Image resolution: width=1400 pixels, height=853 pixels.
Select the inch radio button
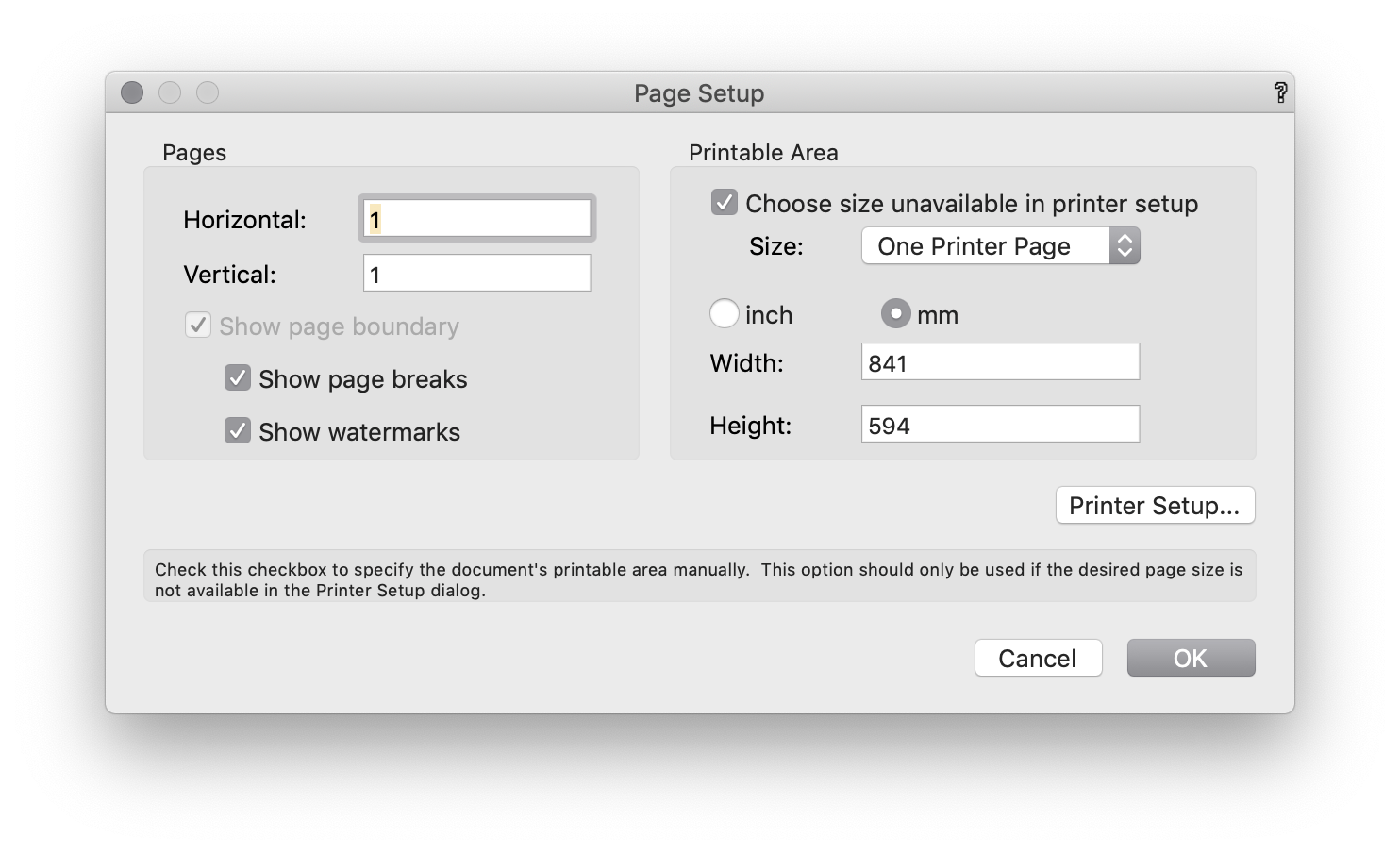click(725, 313)
